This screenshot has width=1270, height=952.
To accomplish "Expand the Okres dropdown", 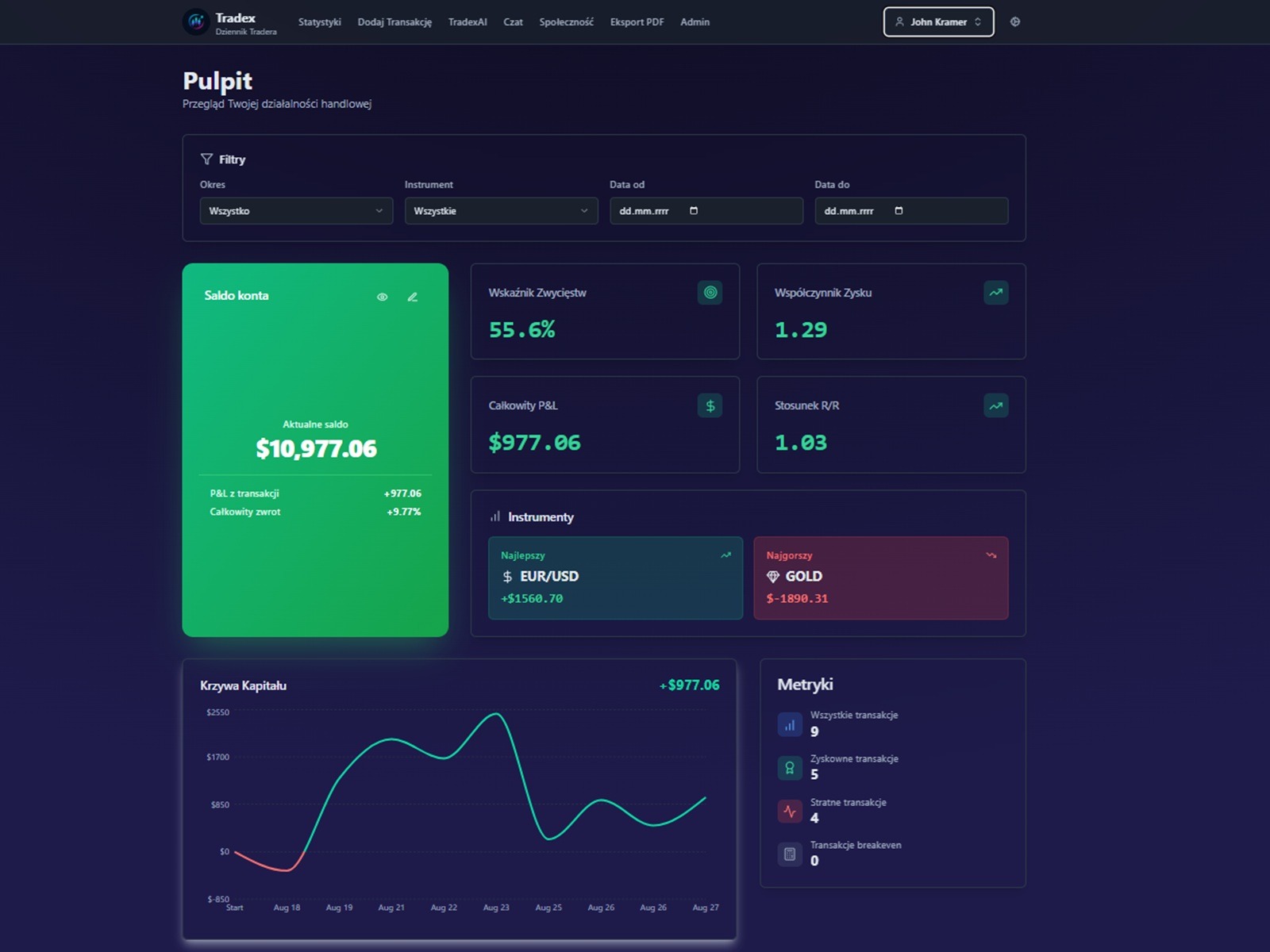I will pyautogui.click(x=296, y=211).
